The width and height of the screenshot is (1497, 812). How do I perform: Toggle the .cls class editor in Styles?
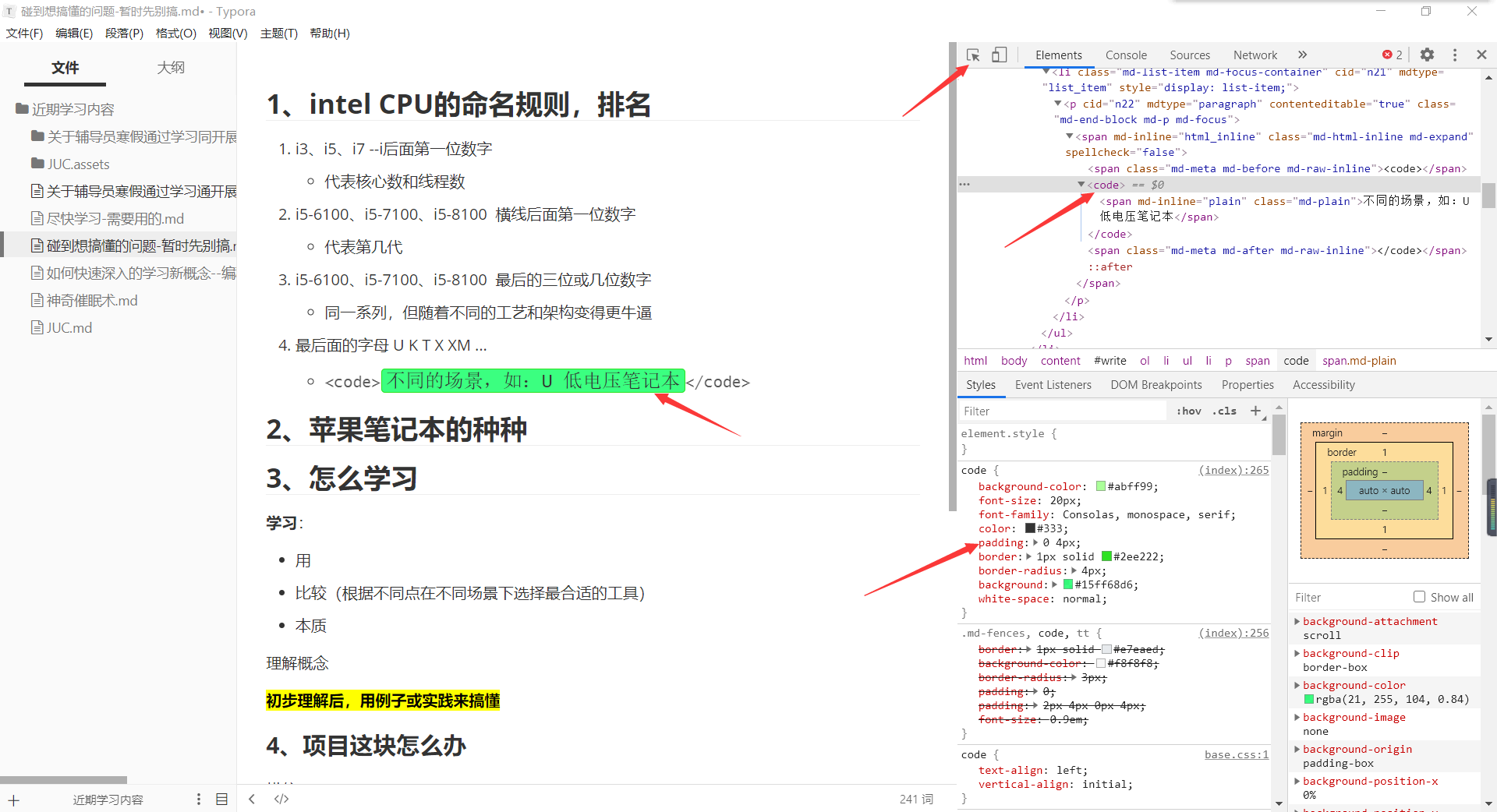pyautogui.click(x=1223, y=411)
